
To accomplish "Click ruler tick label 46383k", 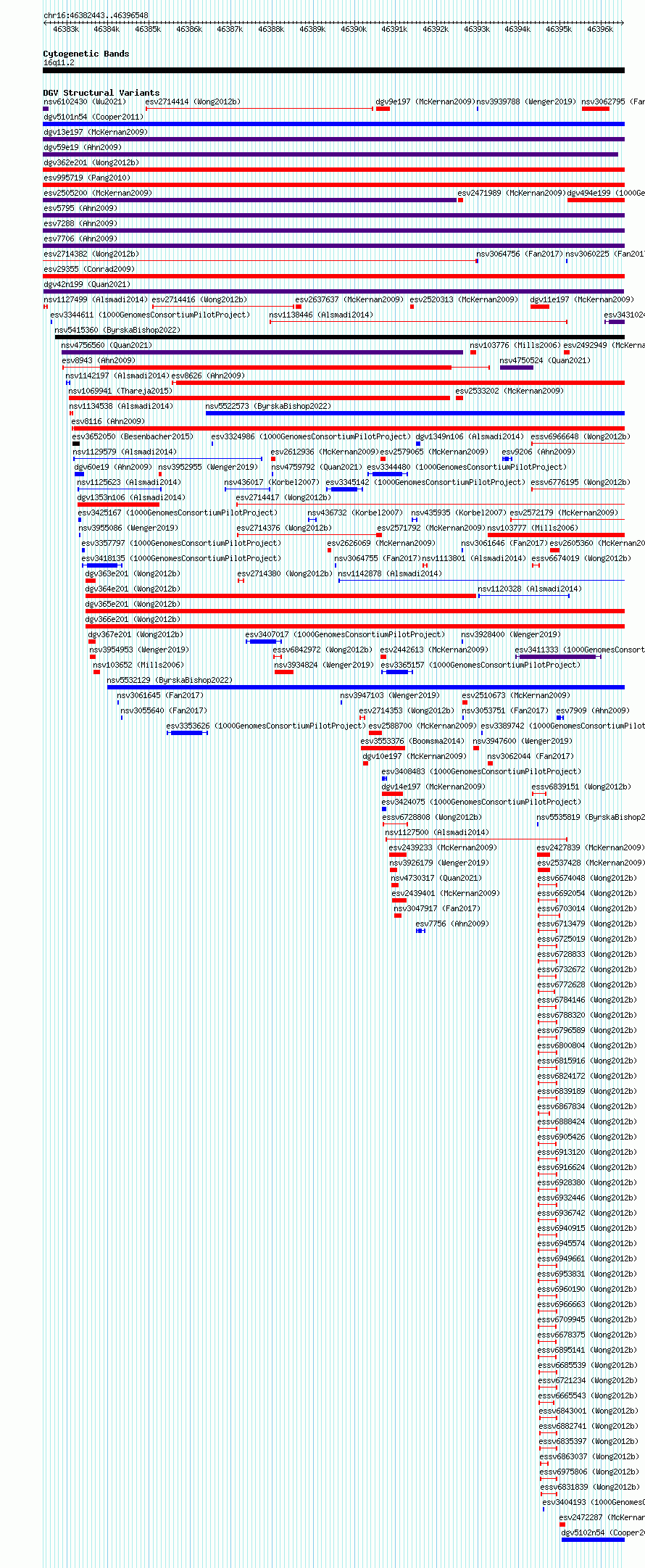I will pyautogui.click(x=66, y=29).
